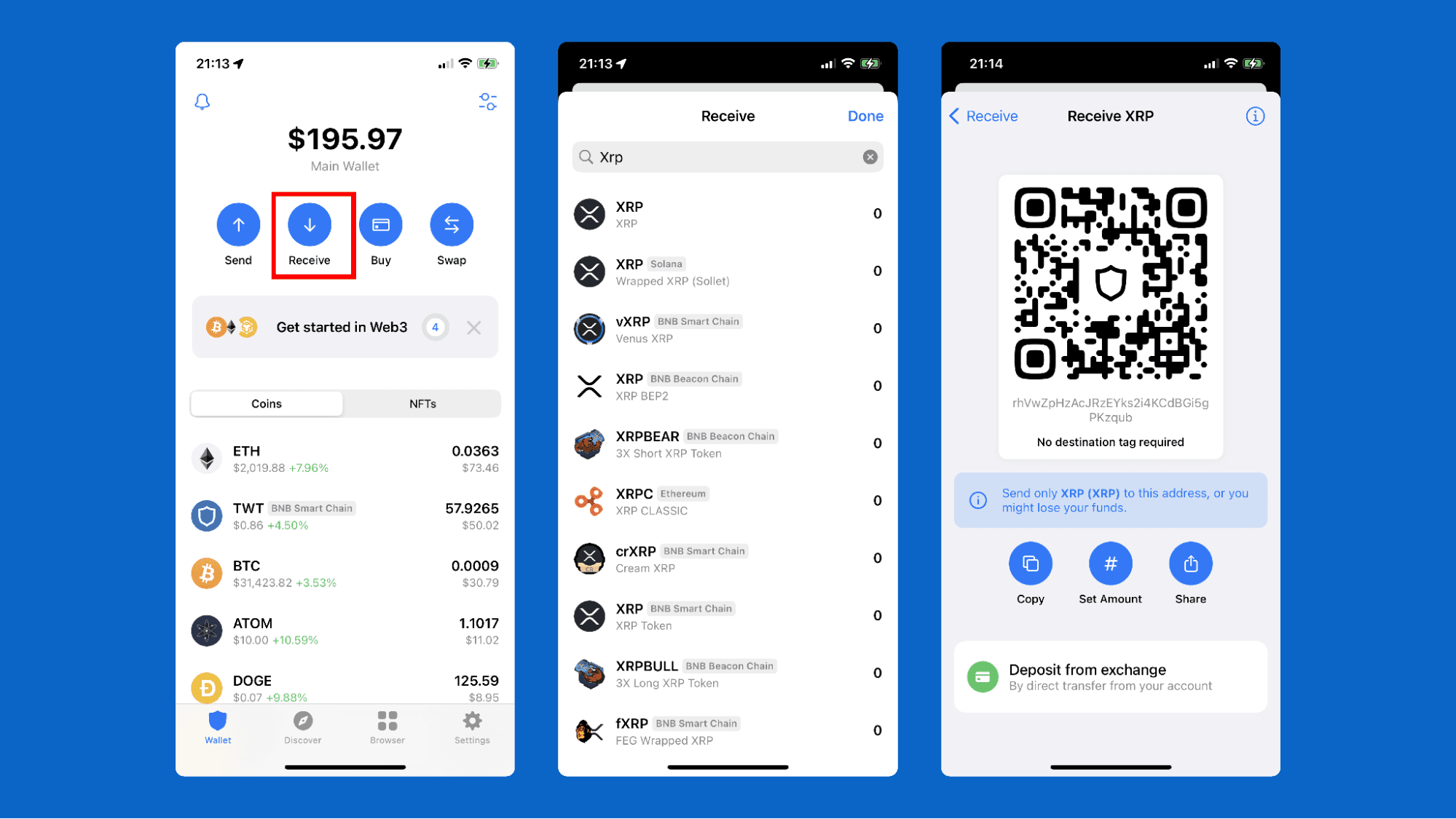Tap the notification bell icon
1456x819 pixels.
pos(202,101)
